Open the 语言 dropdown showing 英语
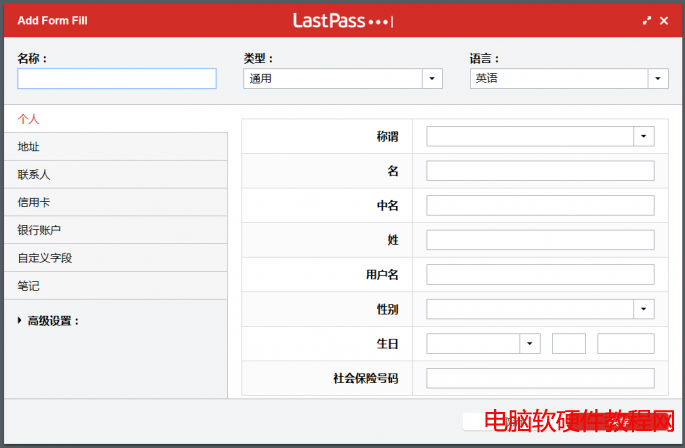The image size is (685, 448). pos(569,79)
